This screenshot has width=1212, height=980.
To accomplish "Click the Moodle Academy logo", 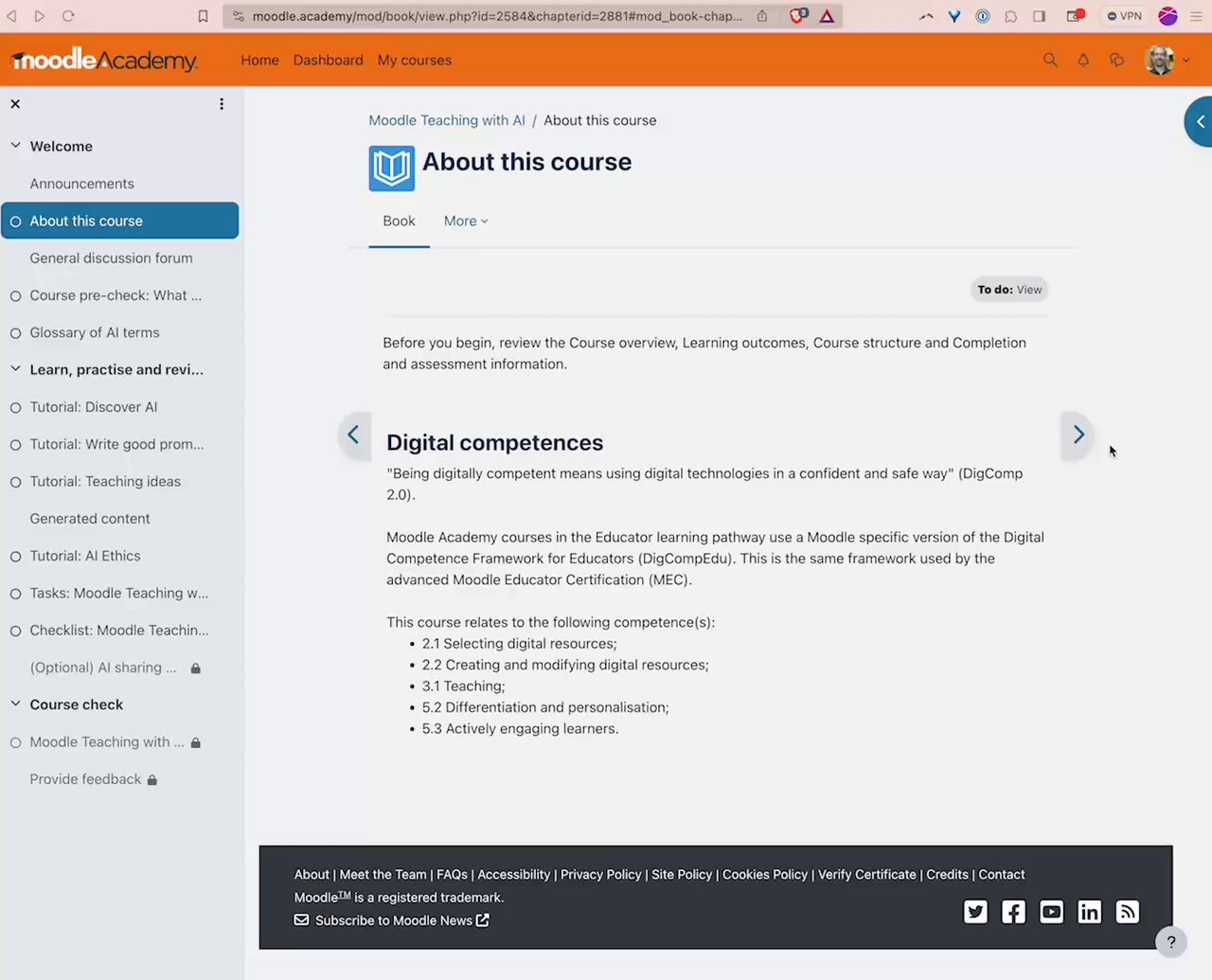I will (x=104, y=60).
